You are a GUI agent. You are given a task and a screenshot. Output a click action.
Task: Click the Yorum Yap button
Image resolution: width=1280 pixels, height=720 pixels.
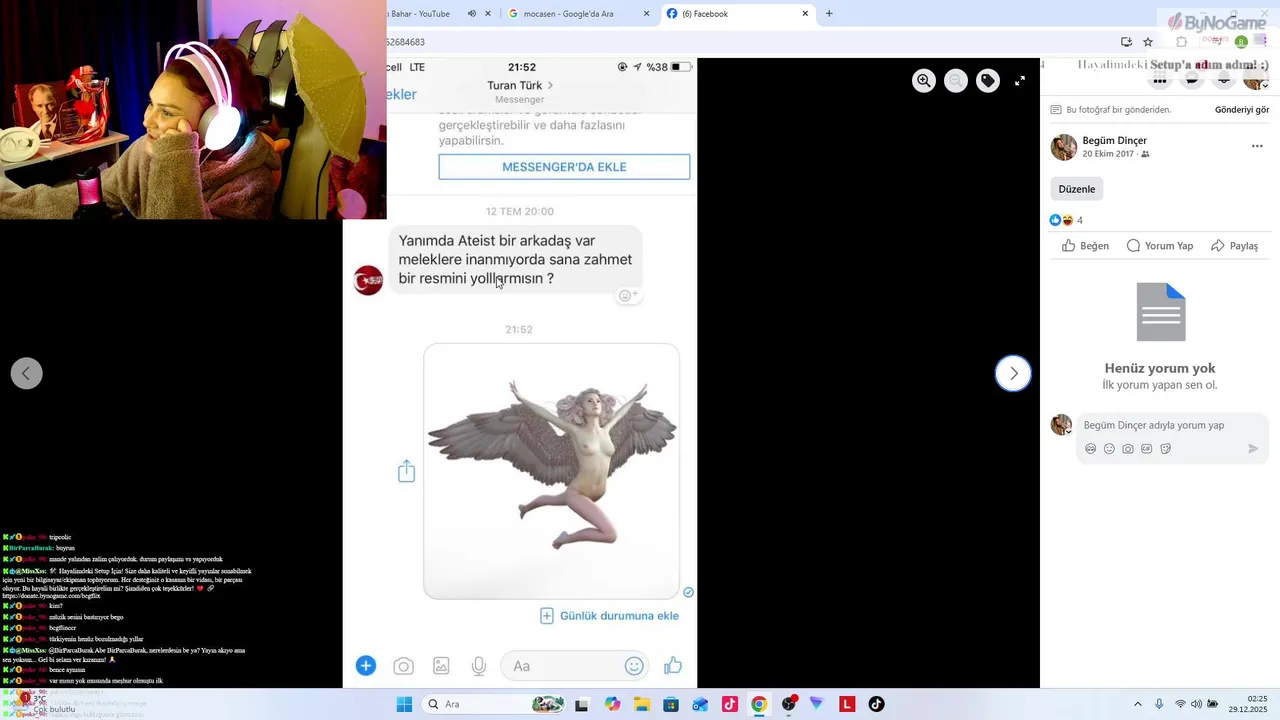click(x=1160, y=246)
